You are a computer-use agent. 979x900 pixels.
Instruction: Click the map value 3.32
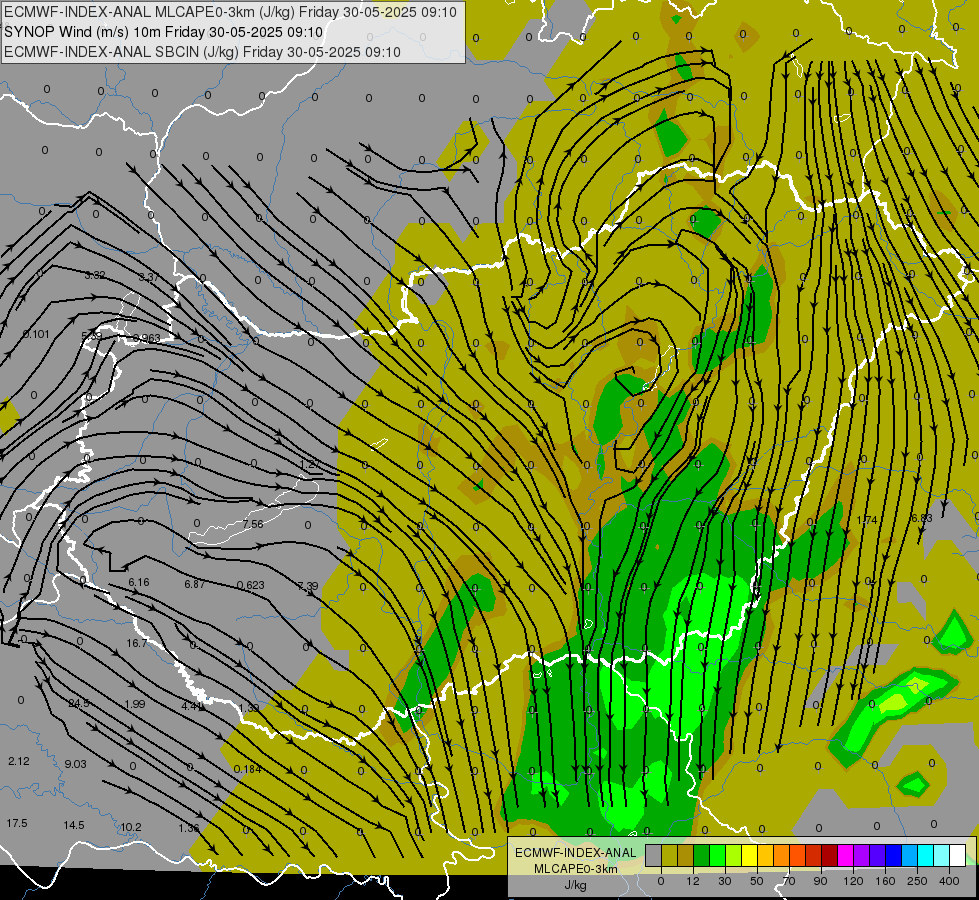[x=94, y=275]
